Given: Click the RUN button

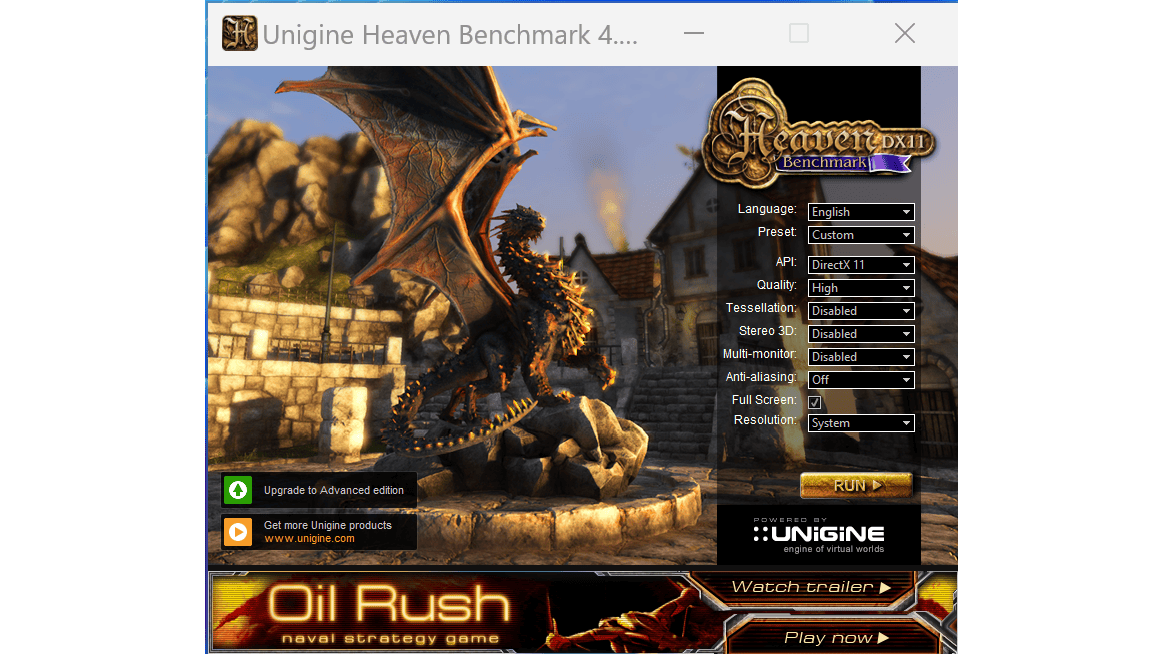Looking at the screenshot, I should 856,486.
